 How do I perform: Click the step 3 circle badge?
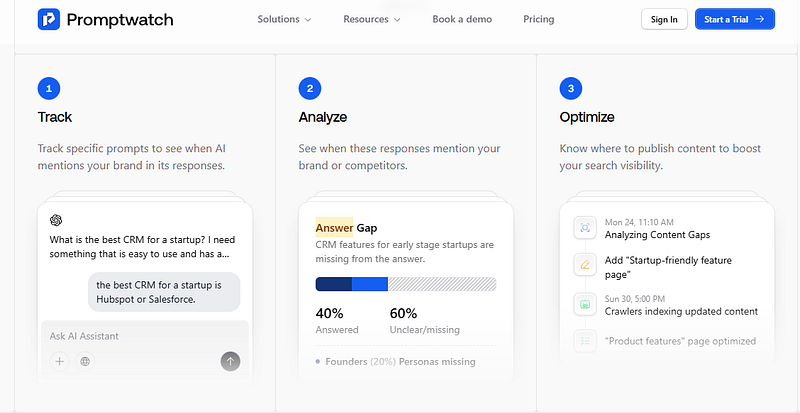coord(571,89)
